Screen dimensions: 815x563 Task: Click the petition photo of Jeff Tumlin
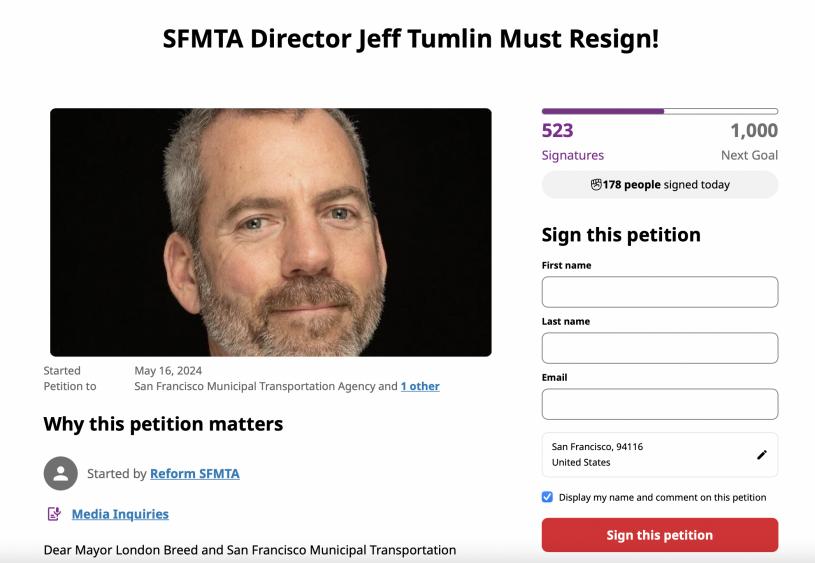click(270, 232)
